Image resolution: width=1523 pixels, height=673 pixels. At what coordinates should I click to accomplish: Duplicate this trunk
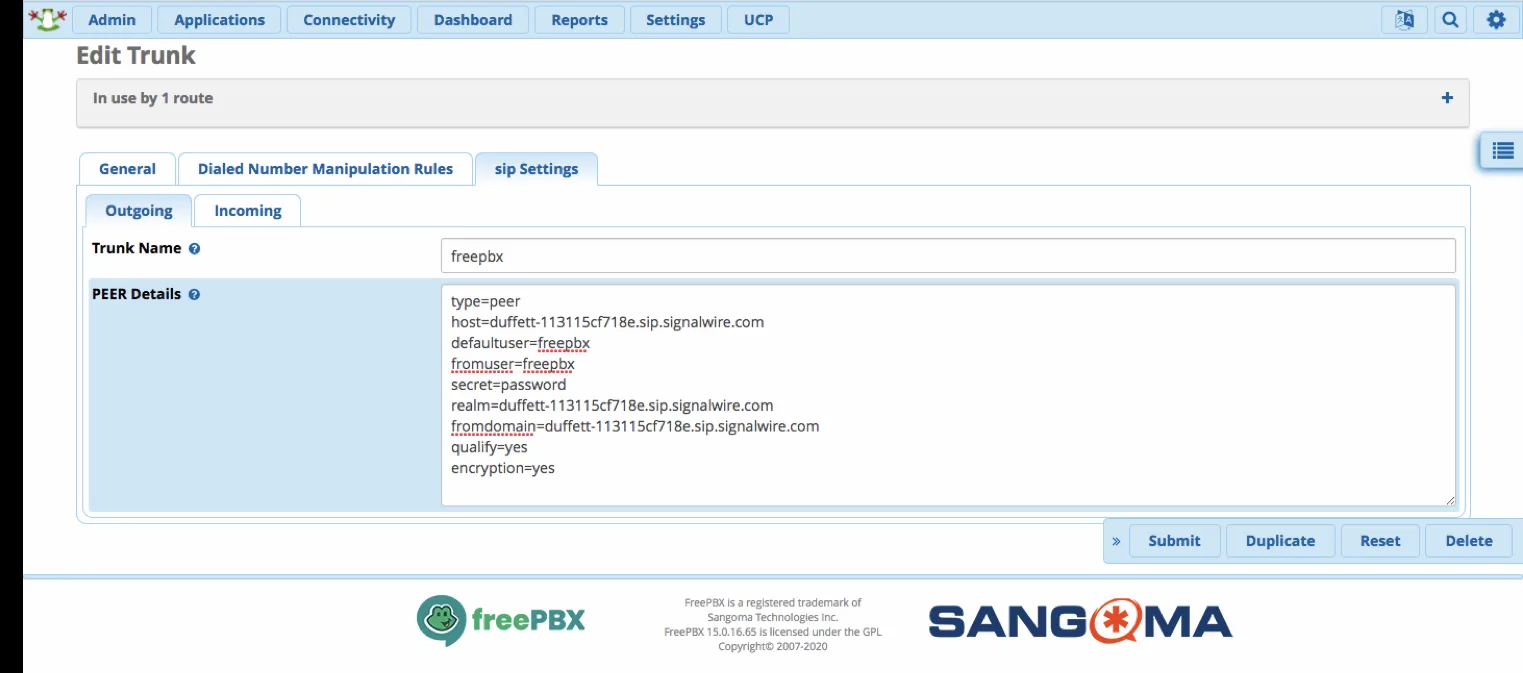point(1280,540)
